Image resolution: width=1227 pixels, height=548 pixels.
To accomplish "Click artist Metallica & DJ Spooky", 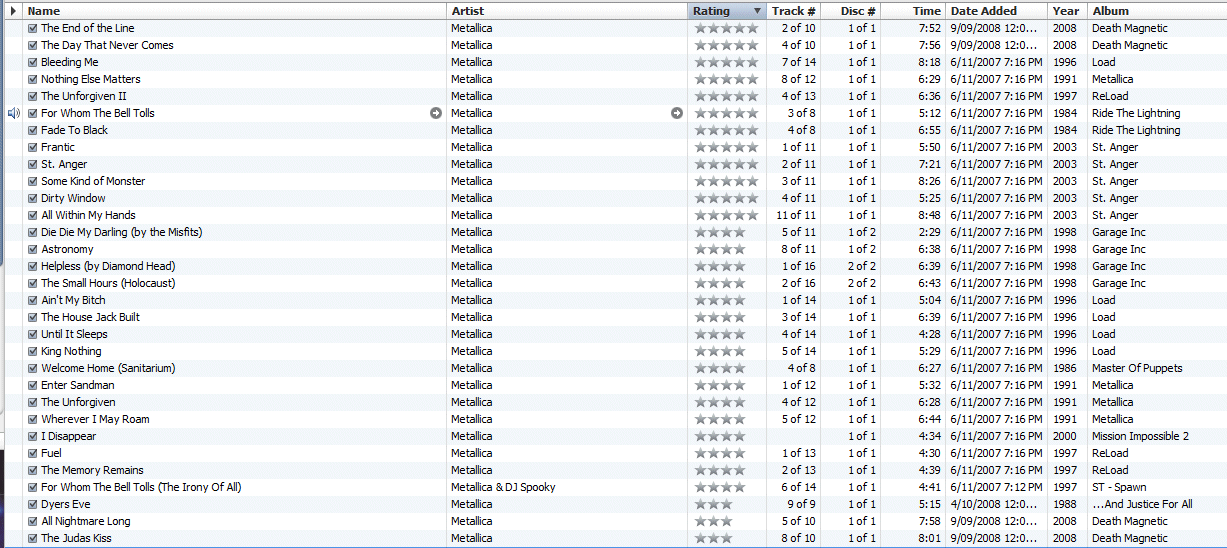I will click(x=503, y=487).
